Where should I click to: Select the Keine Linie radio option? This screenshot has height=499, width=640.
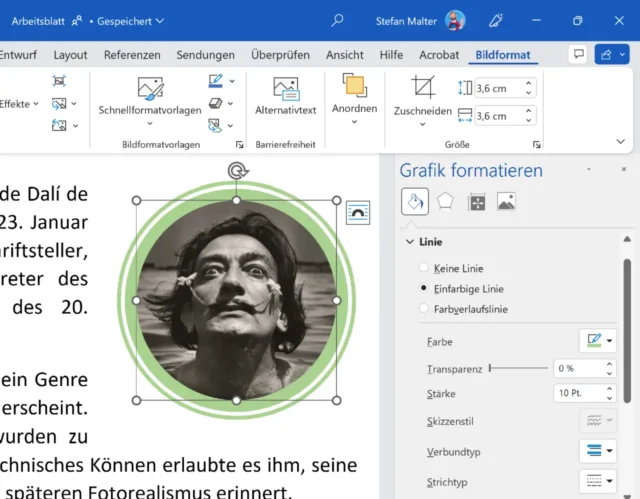425,268
